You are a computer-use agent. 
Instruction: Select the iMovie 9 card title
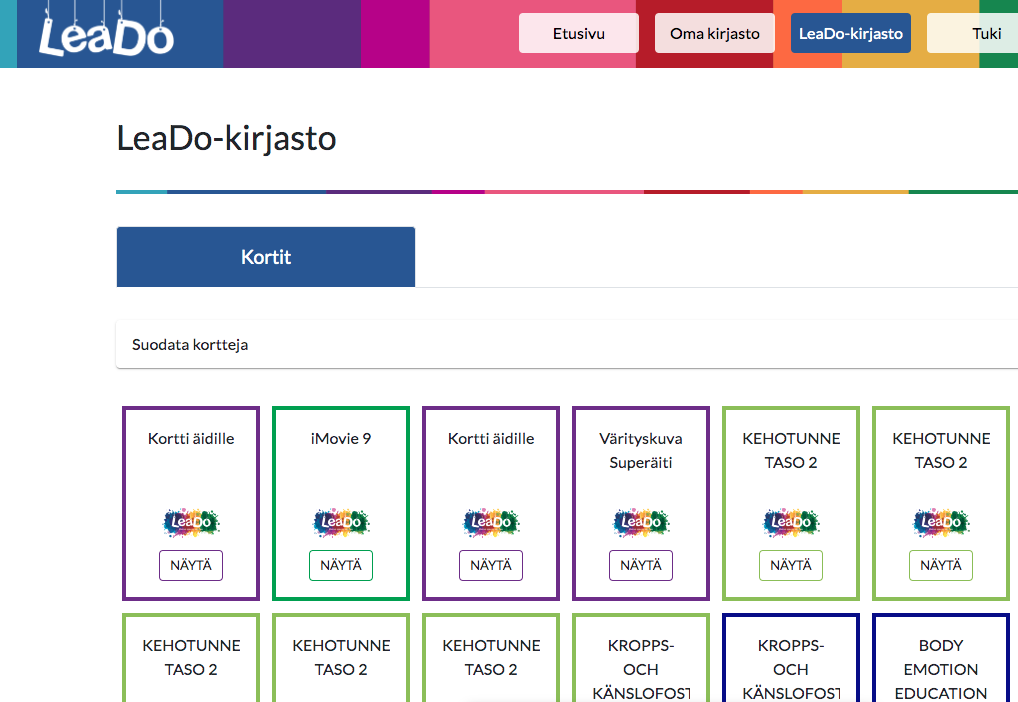(341, 438)
